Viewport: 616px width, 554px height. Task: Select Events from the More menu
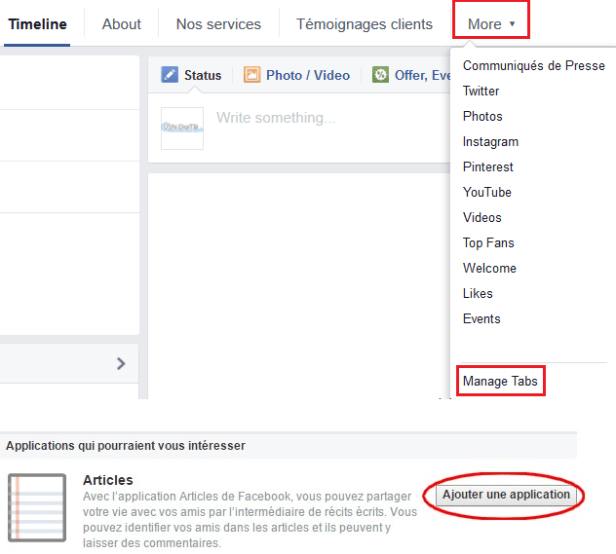click(x=482, y=319)
